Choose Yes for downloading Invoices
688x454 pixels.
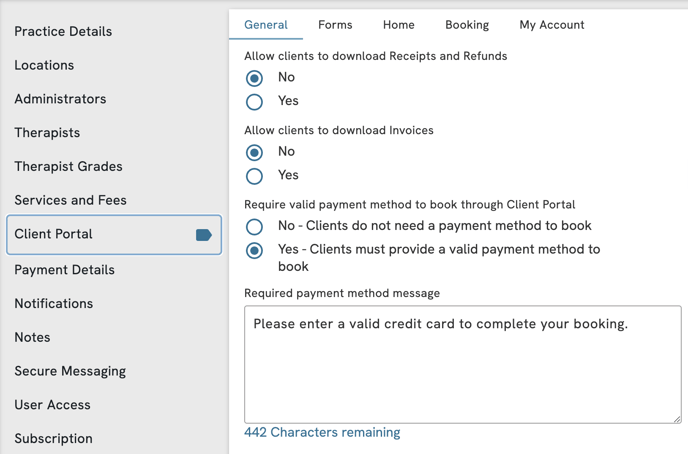254,176
